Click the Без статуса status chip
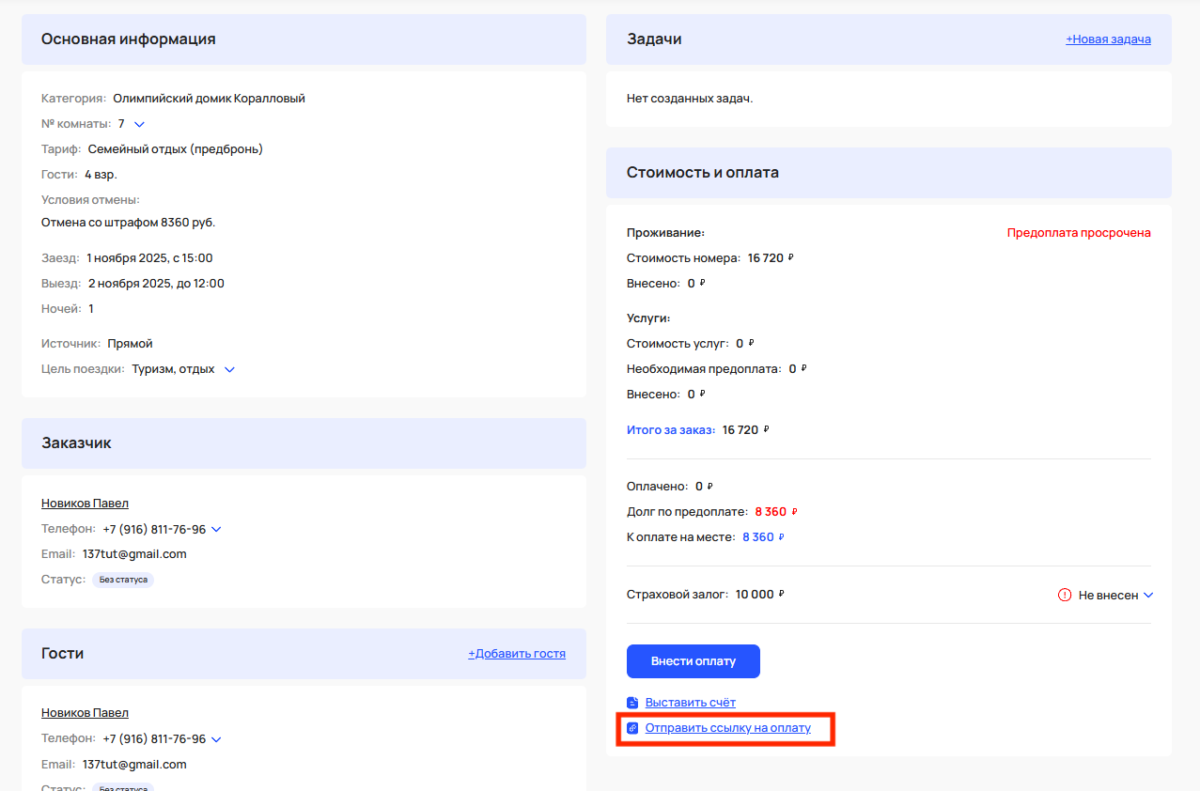This screenshot has width=1200, height=791. [x=122, y=578]
